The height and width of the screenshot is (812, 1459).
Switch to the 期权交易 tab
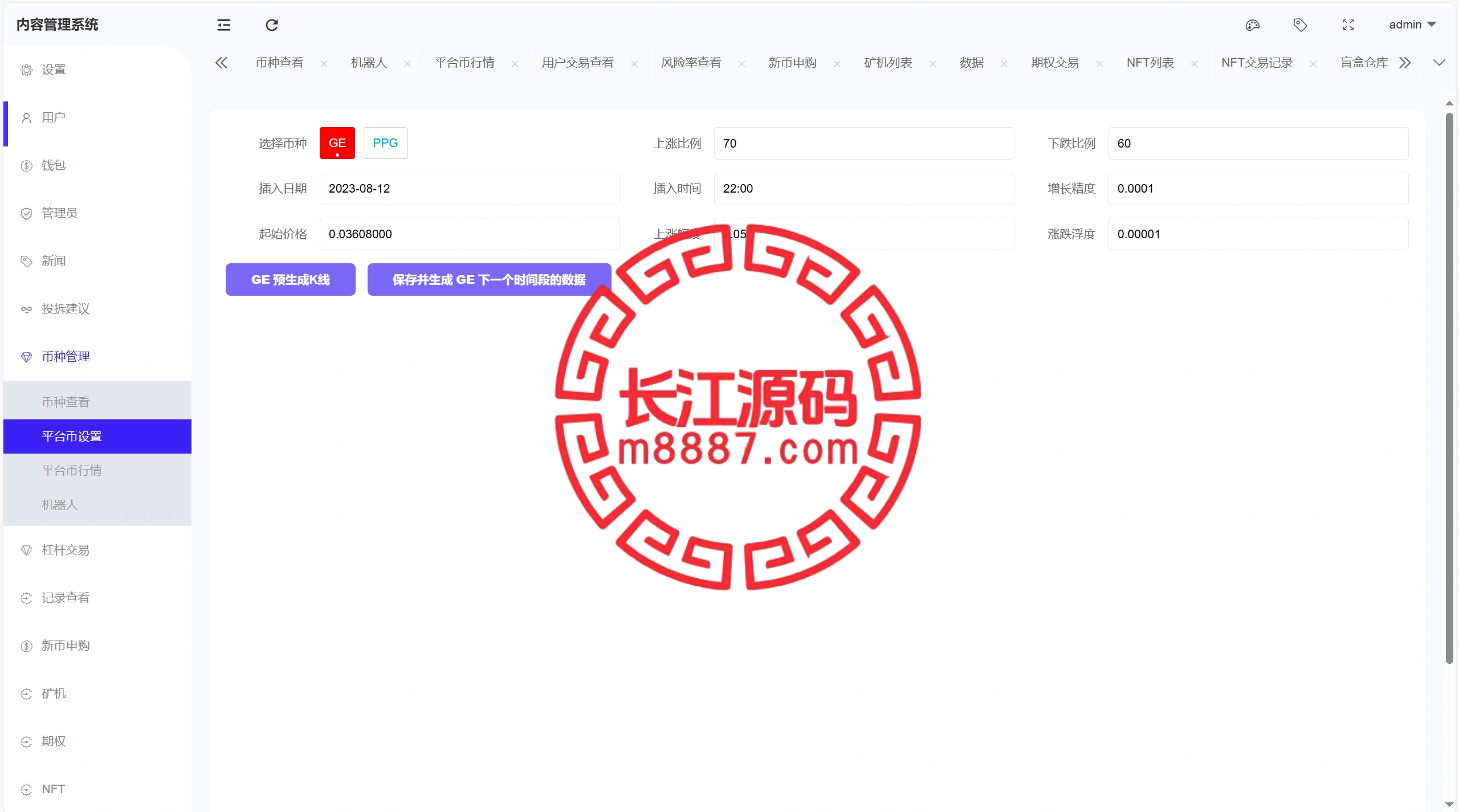pos(1054,63)
